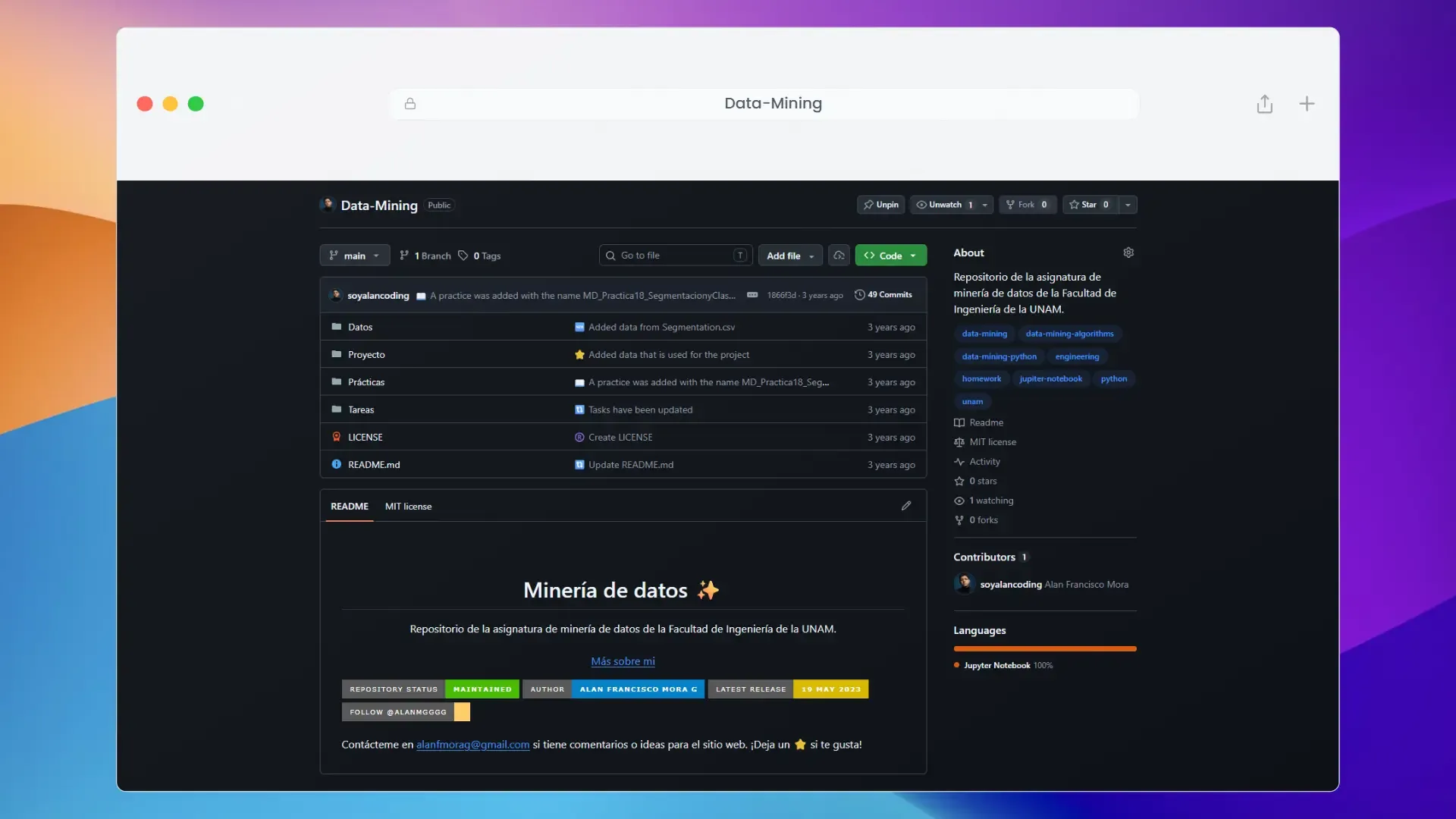Click the tag icon beside 0 Tags
The image size is (1456, 819).
coord(463,256)
